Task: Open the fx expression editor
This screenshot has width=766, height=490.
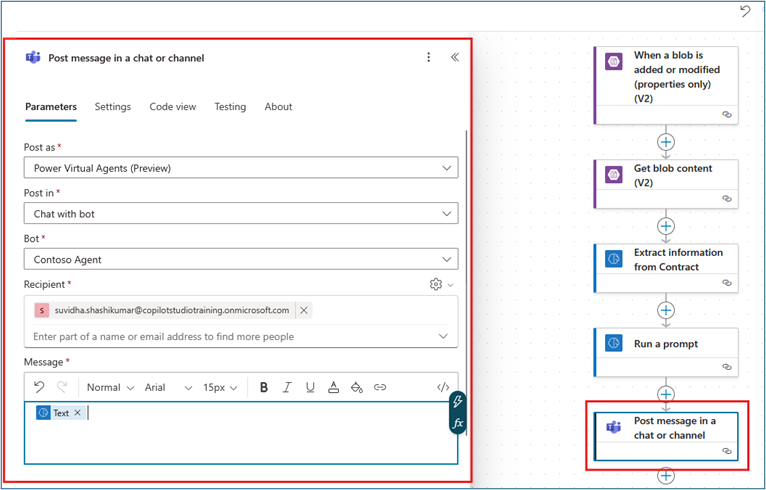Action: 458,423
